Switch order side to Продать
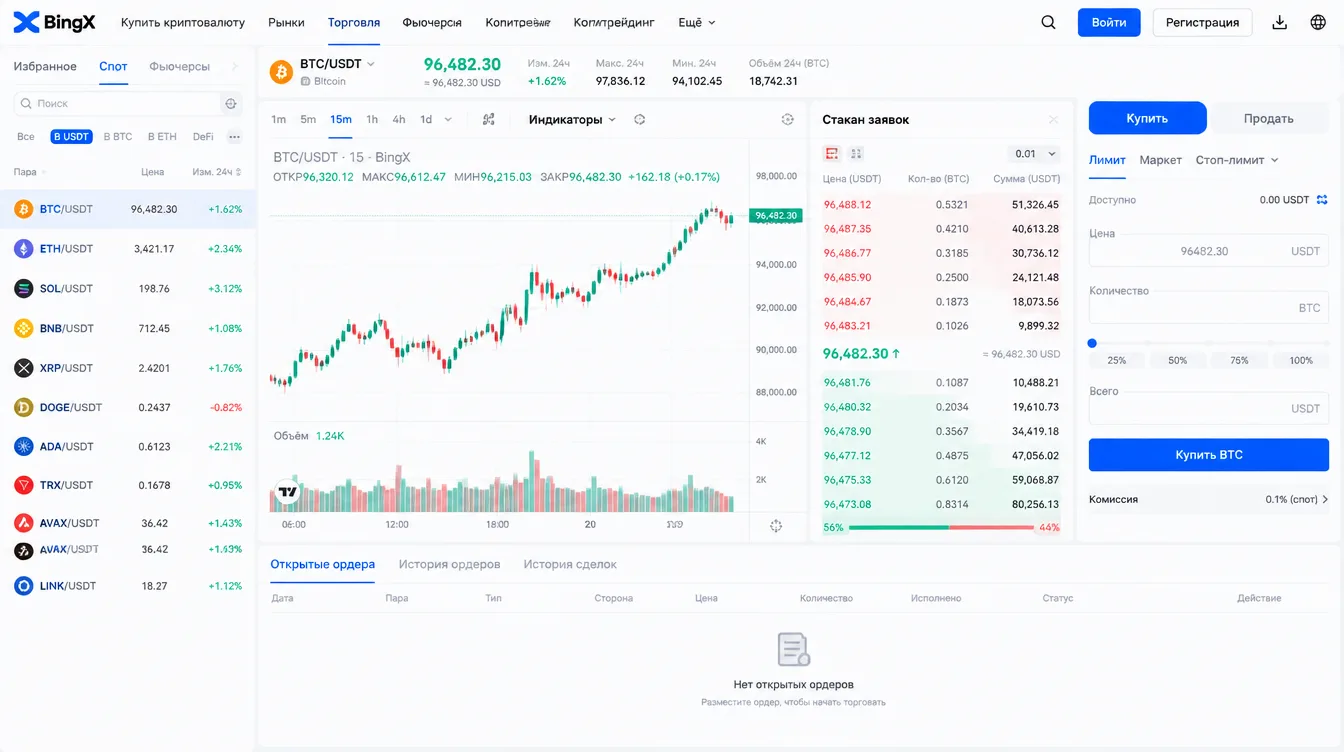 pos(1269,118)
